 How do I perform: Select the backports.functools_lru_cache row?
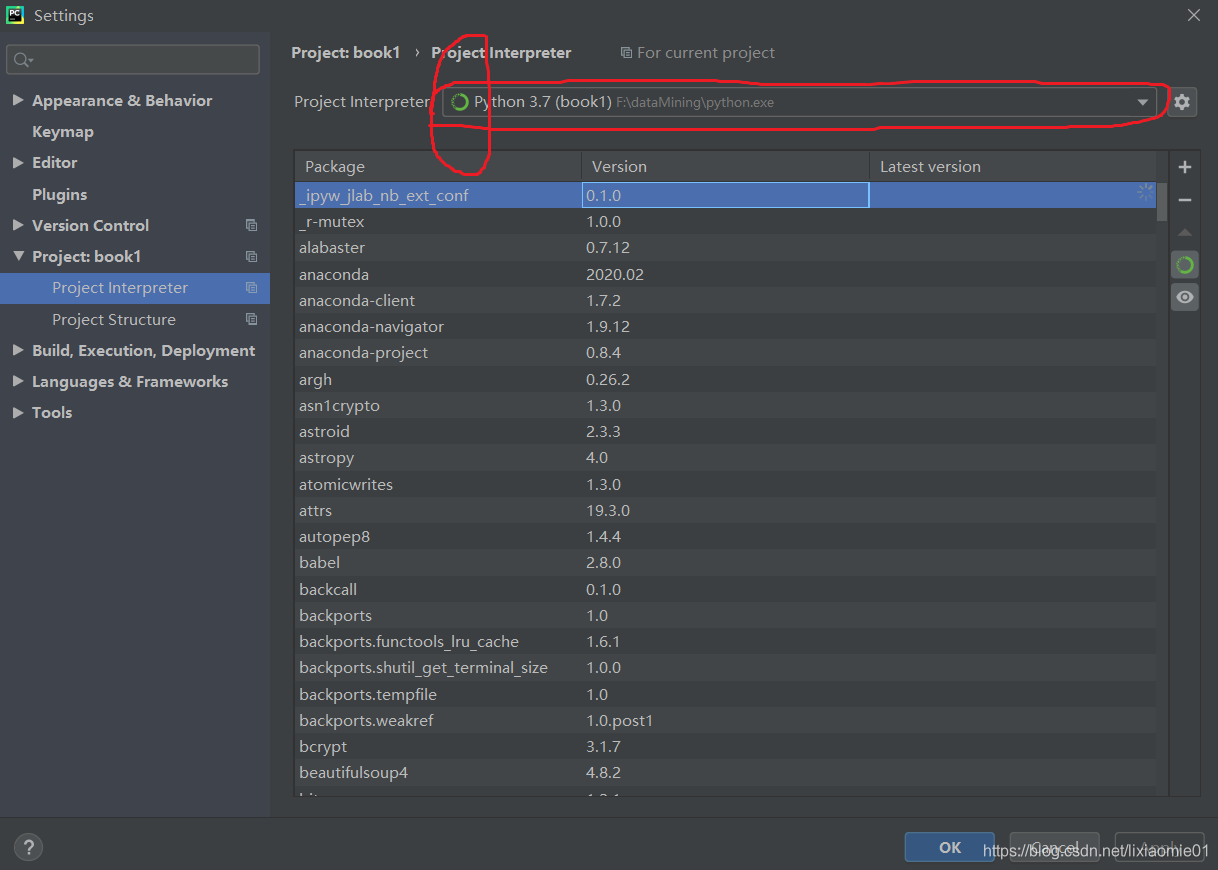pyautogui.click(x=726, y=641)
